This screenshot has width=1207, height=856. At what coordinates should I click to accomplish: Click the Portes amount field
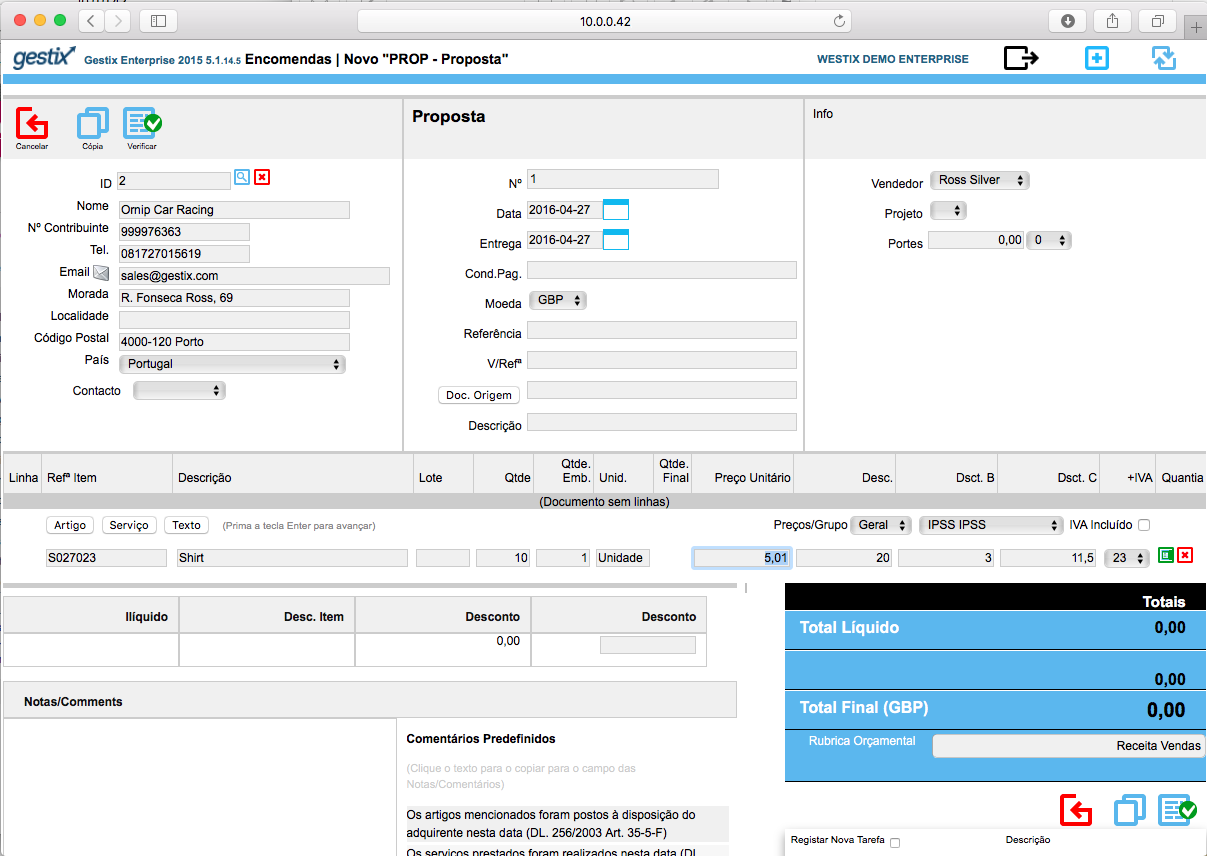pos(977,240)
